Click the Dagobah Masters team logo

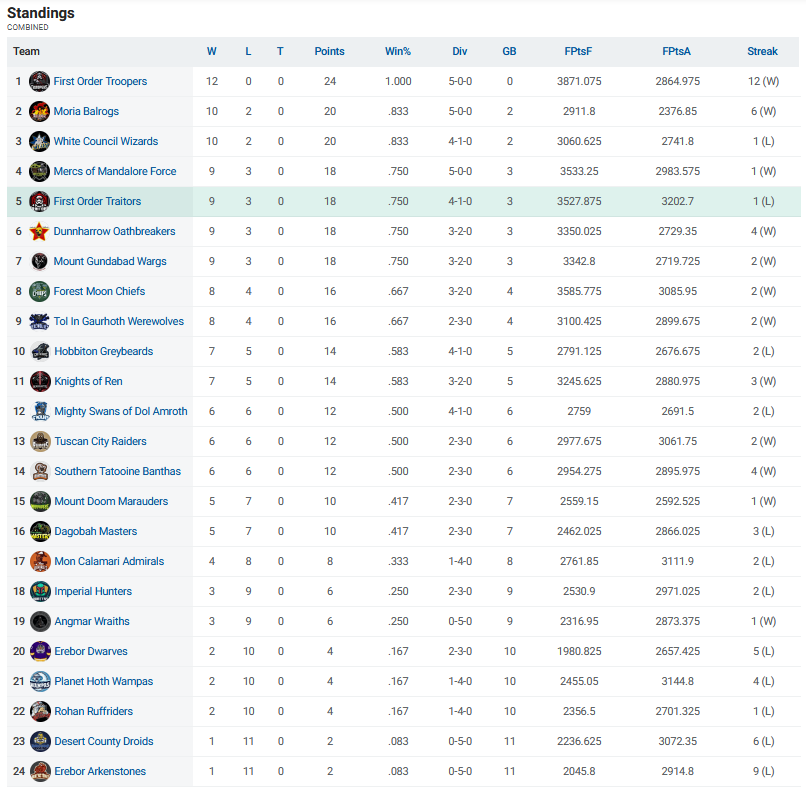click(40, 531)
